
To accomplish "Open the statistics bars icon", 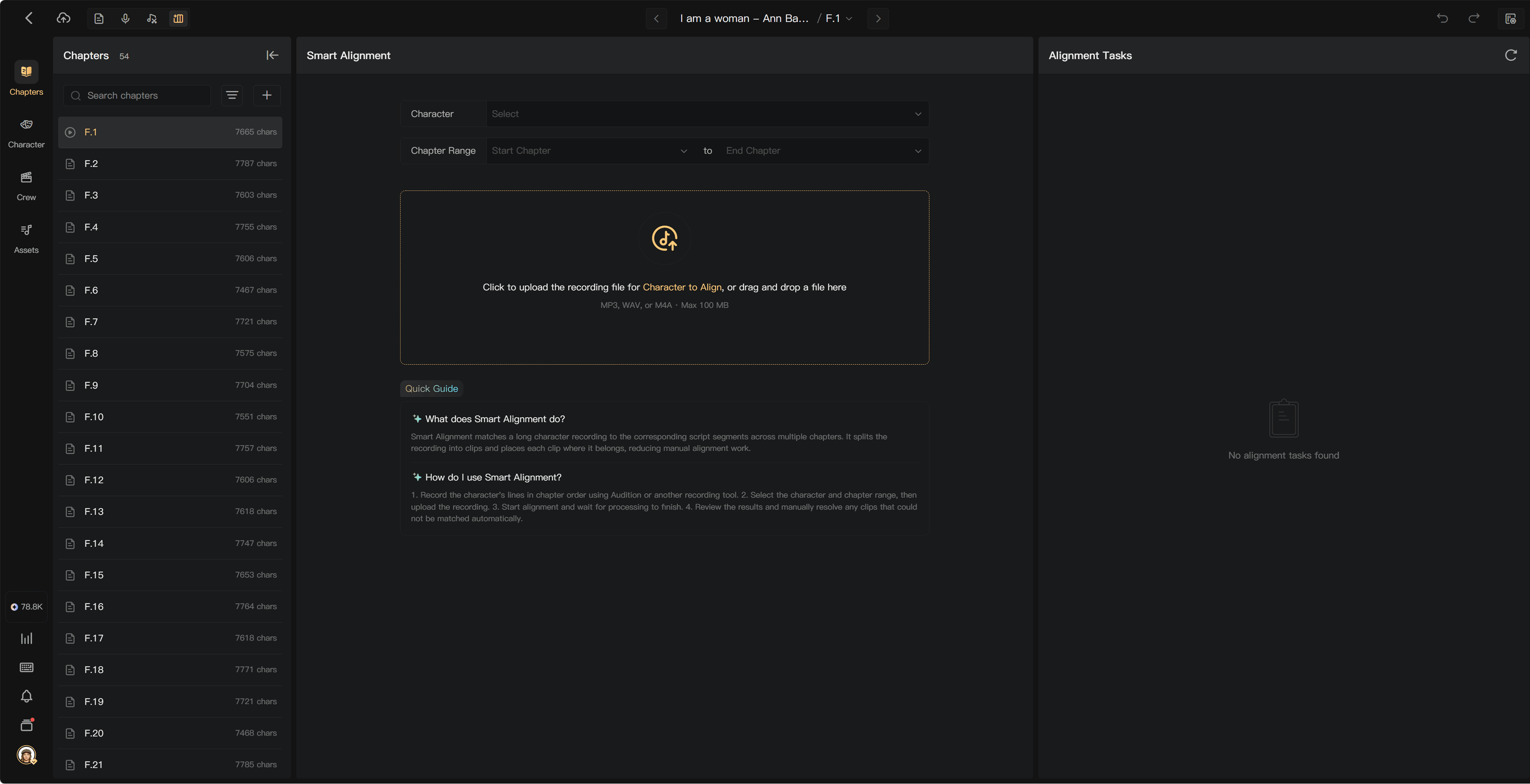I will pos(27,639).
